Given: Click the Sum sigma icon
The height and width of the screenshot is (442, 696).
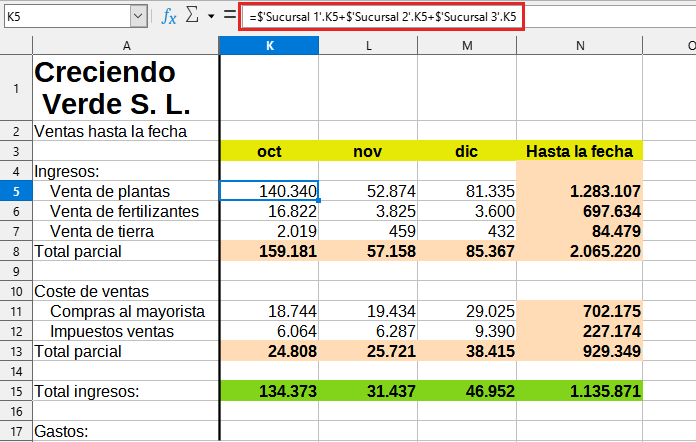Looking at the screenshot, I should click(192, 16).
